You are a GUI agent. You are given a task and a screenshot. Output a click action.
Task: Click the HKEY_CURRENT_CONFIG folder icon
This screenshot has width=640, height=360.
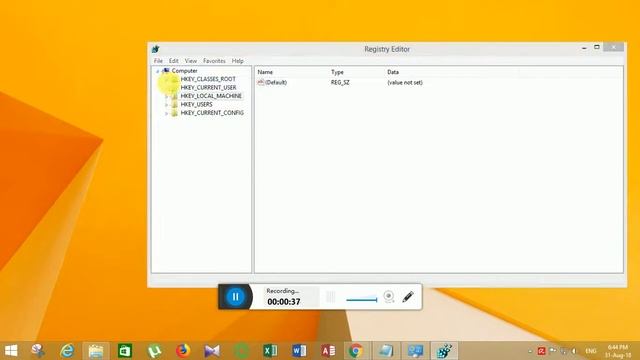click(x=175, y=113)
